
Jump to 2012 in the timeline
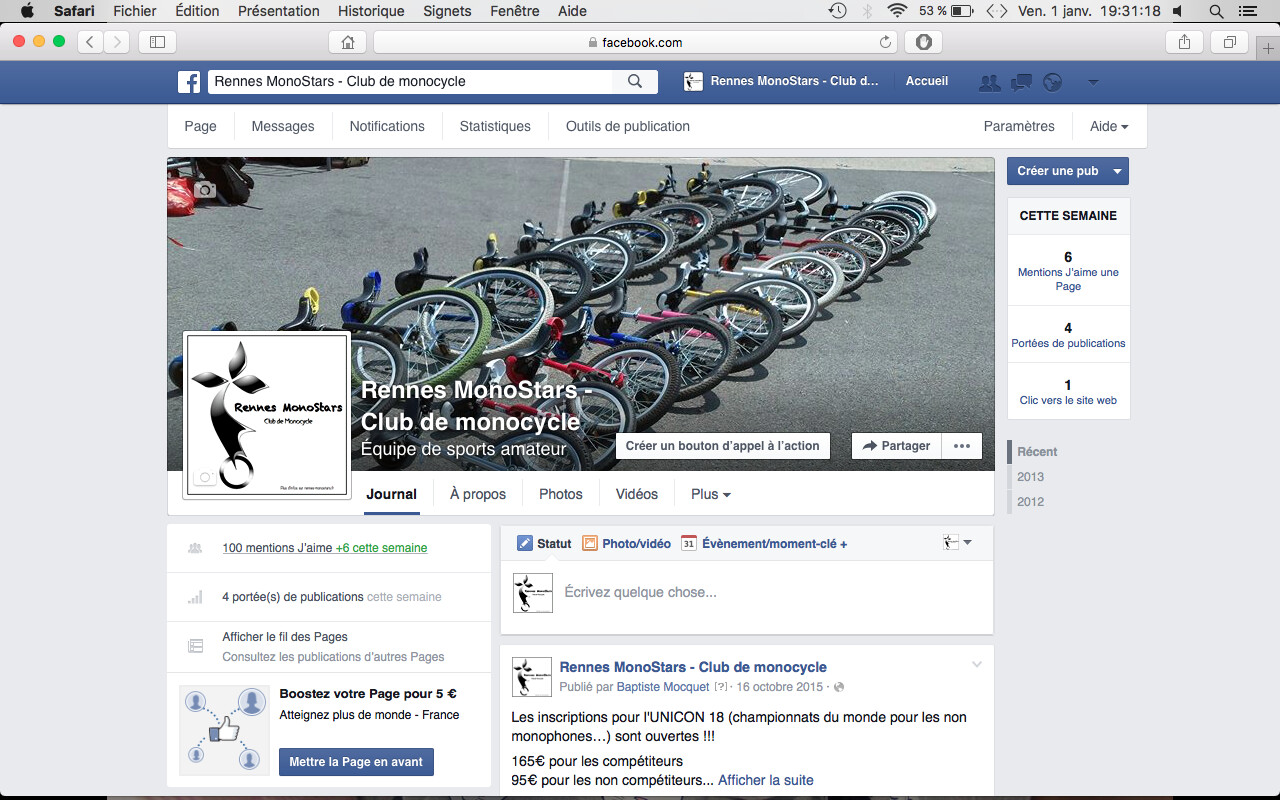(x=1030, y=502)
